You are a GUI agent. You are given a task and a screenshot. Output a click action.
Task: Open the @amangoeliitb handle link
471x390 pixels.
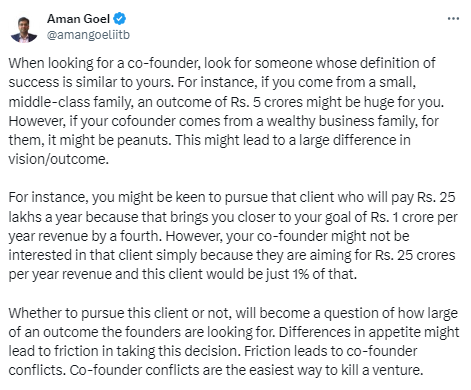[x=88, y=35]
